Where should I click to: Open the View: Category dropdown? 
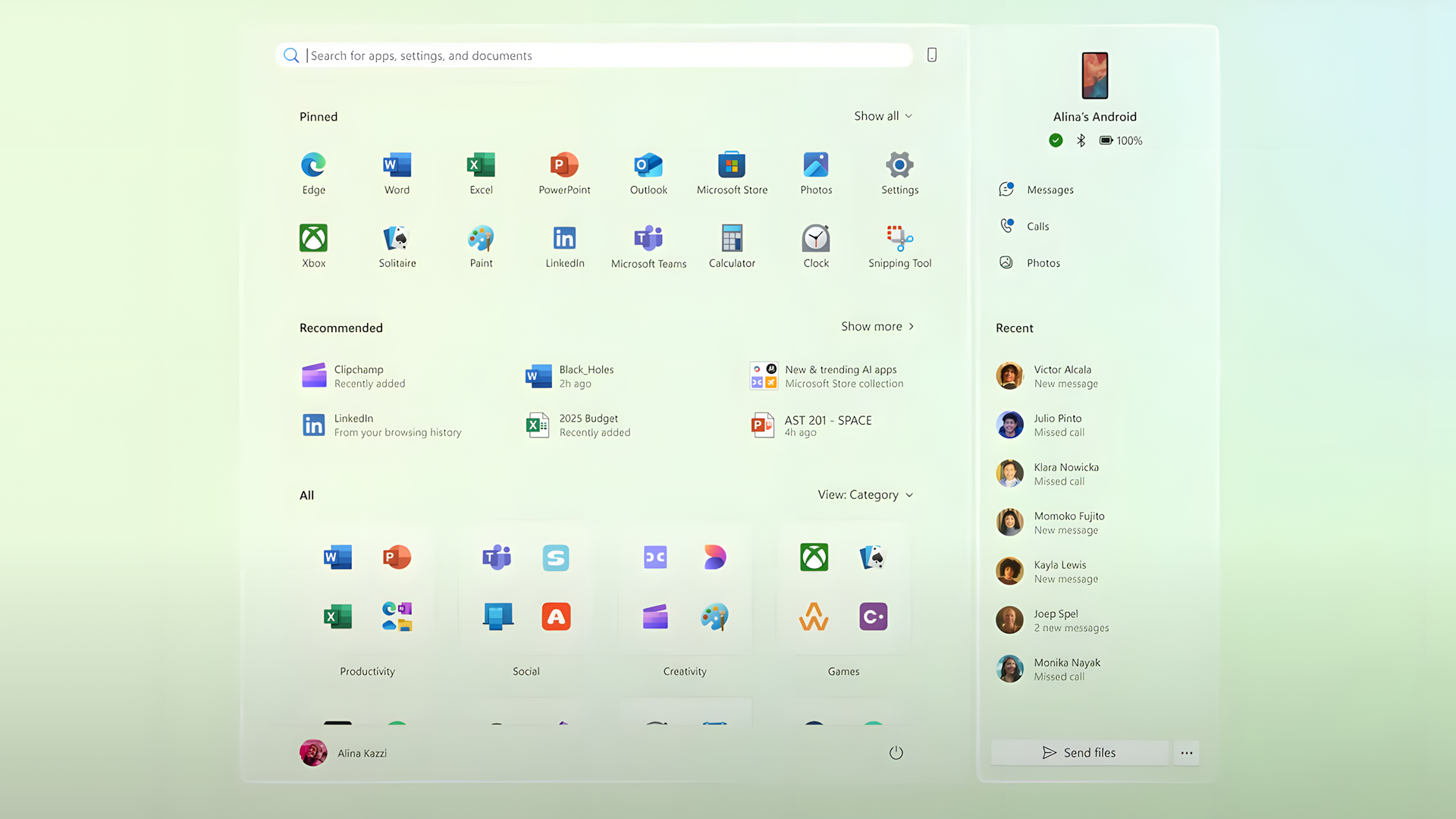pos(865,494)
